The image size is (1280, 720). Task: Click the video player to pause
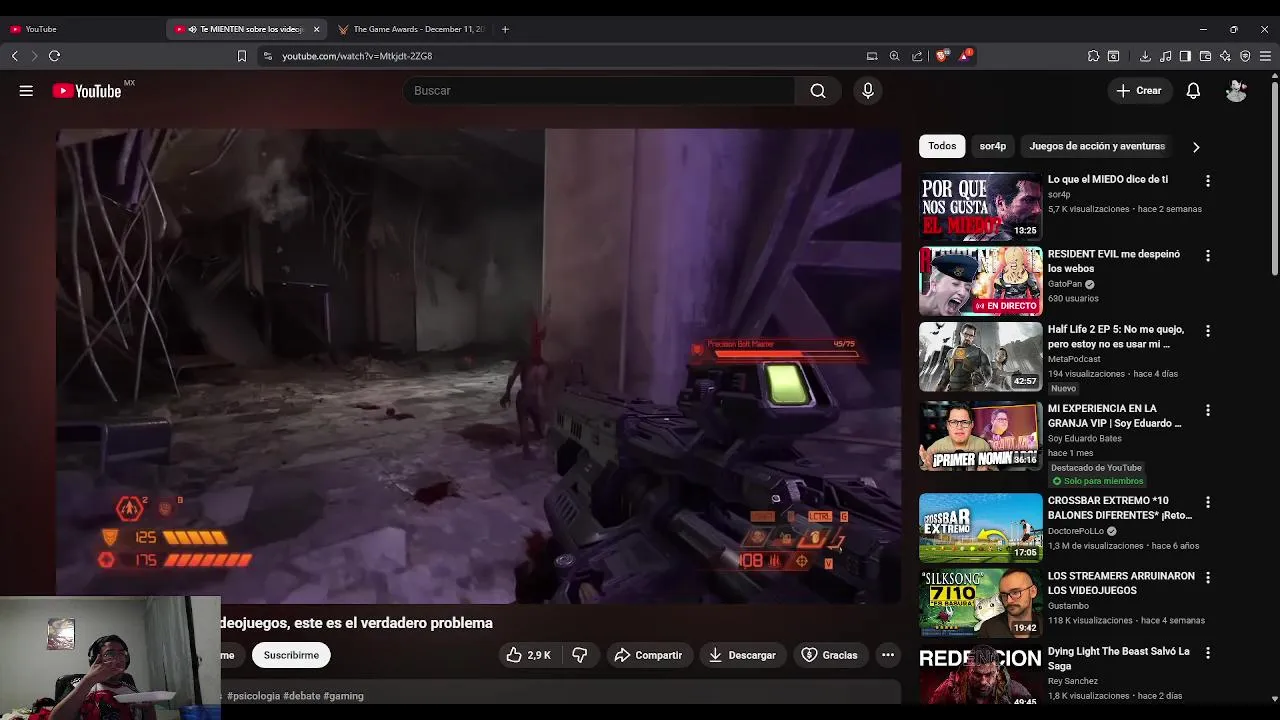[x=478, y=366]
